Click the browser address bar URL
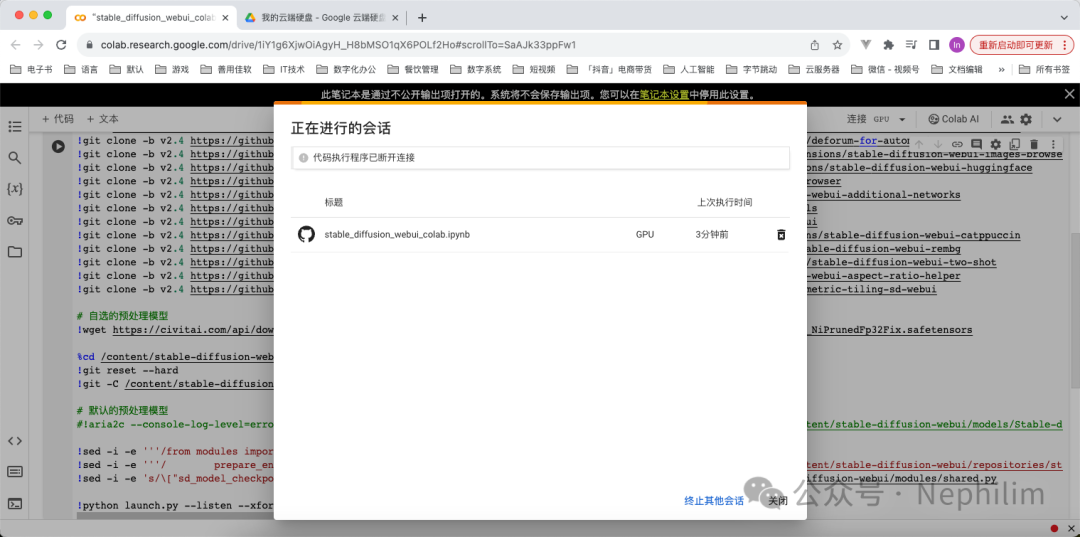 pos(338,45)
